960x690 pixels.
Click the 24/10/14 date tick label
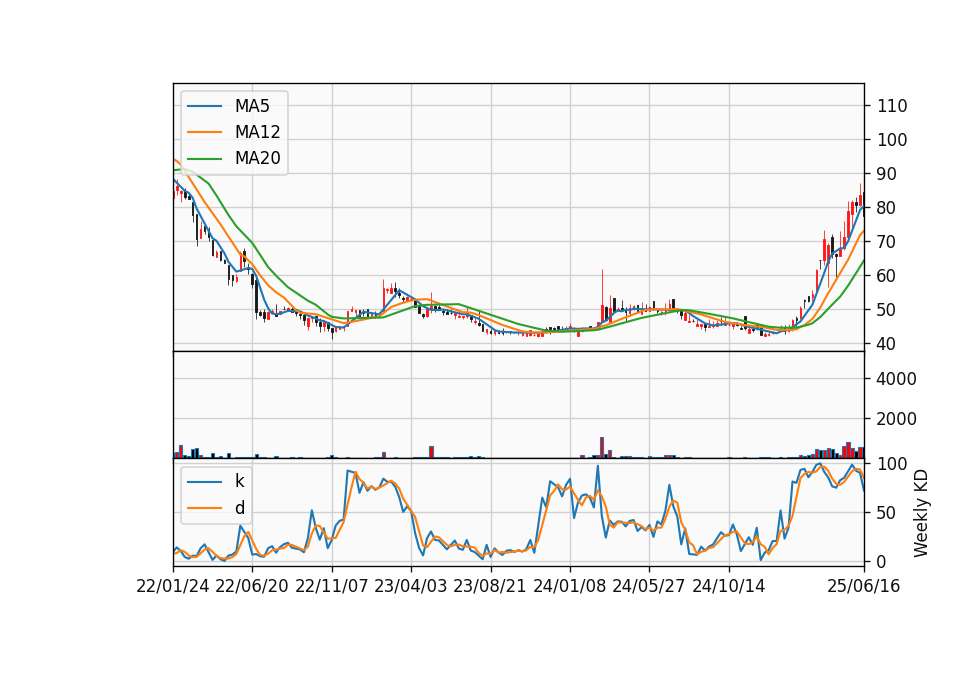click(x=729, y=586)
